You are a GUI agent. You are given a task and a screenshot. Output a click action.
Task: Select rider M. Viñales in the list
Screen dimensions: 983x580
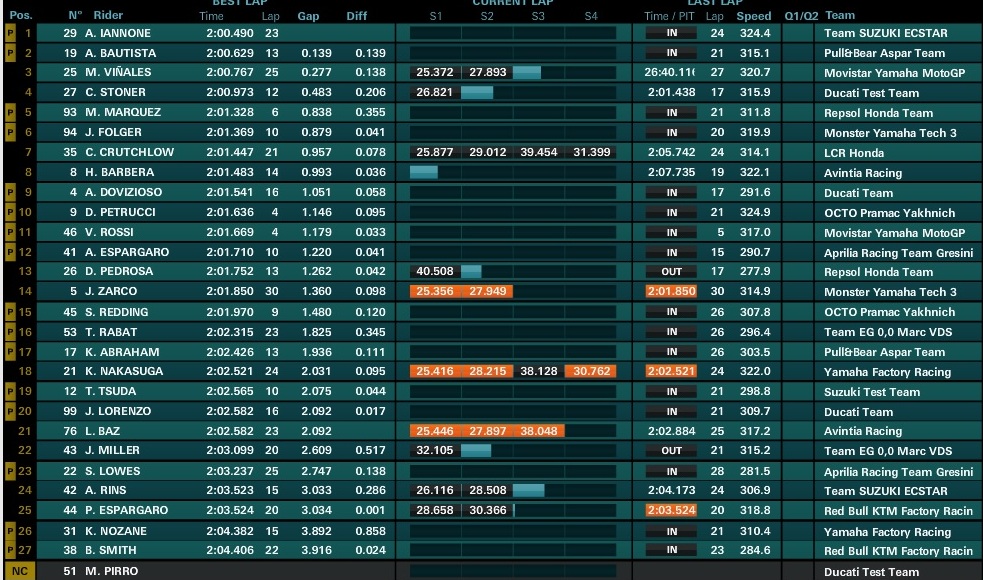118,73
